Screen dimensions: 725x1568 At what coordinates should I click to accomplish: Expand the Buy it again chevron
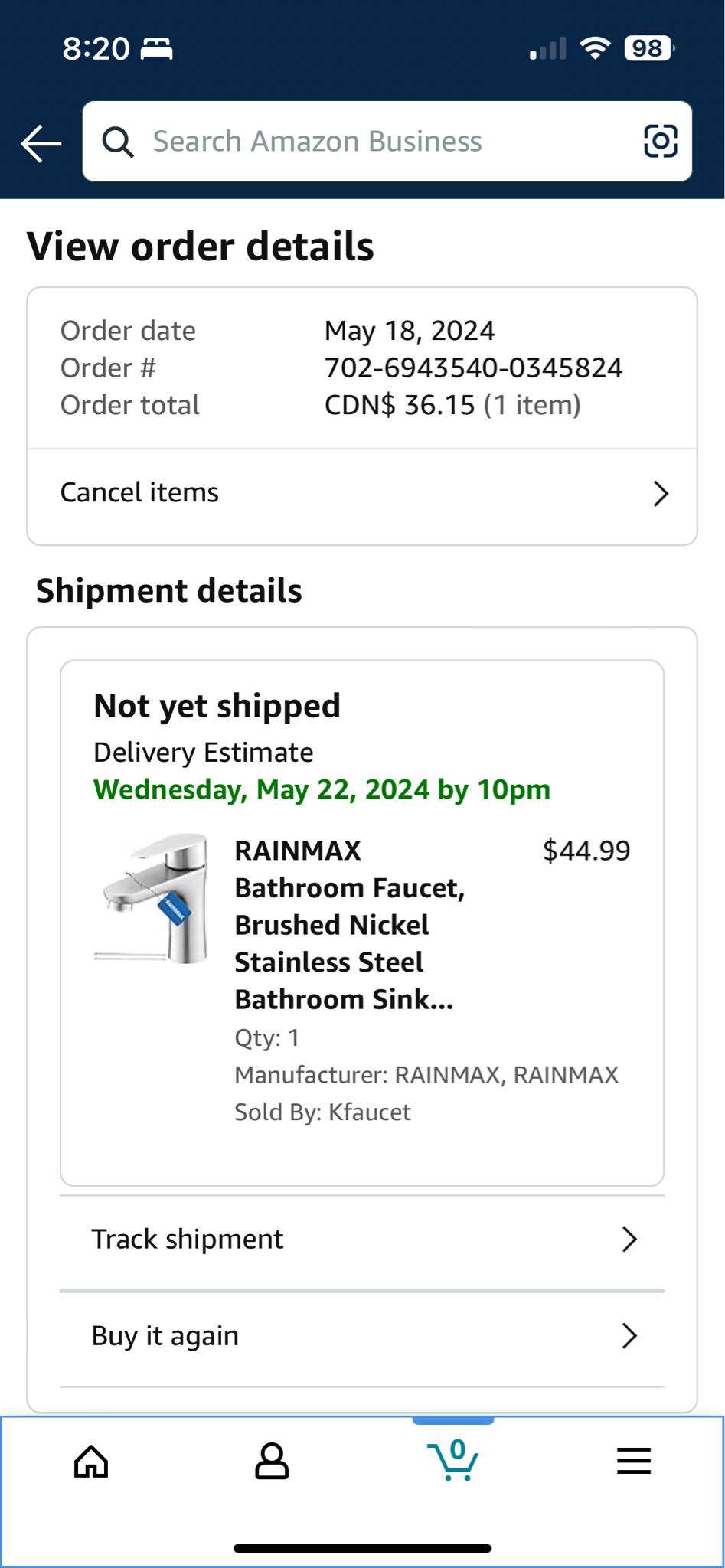tap(629, 1335)
